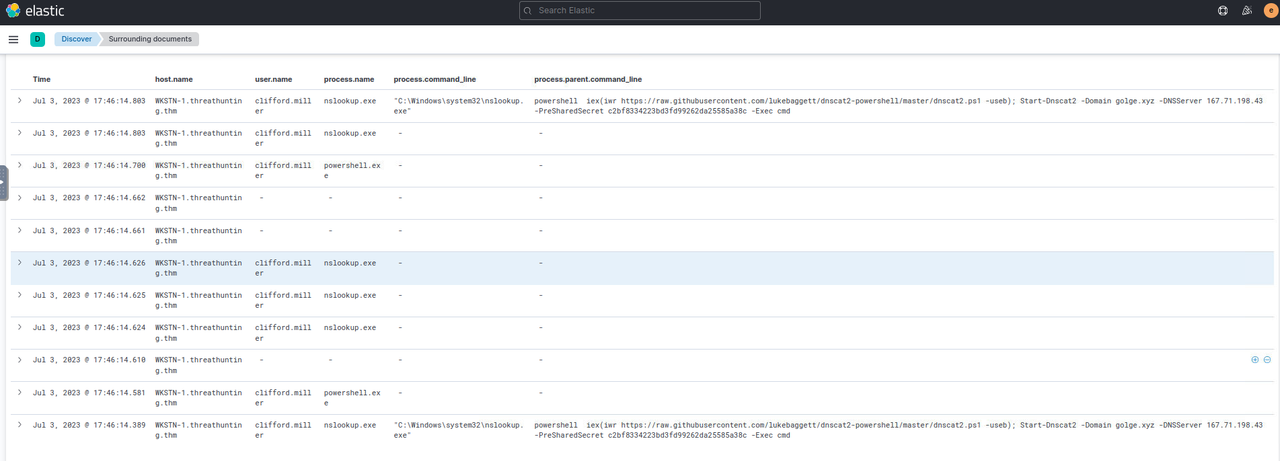Click the Time column header

[42, 79]
